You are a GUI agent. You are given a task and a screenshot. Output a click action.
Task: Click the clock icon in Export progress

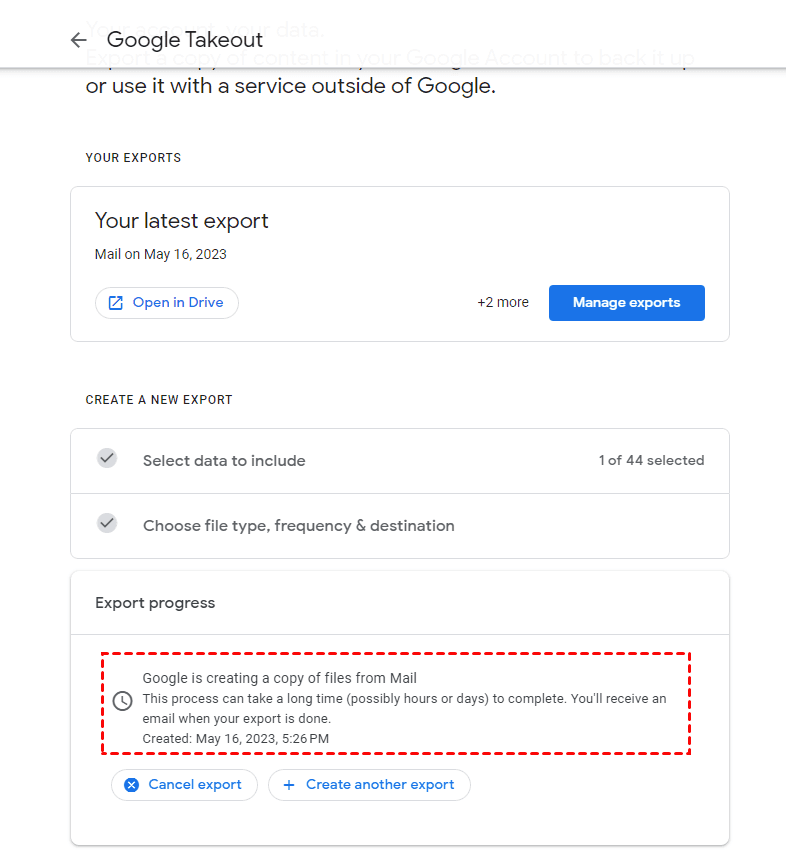(122, 701)
